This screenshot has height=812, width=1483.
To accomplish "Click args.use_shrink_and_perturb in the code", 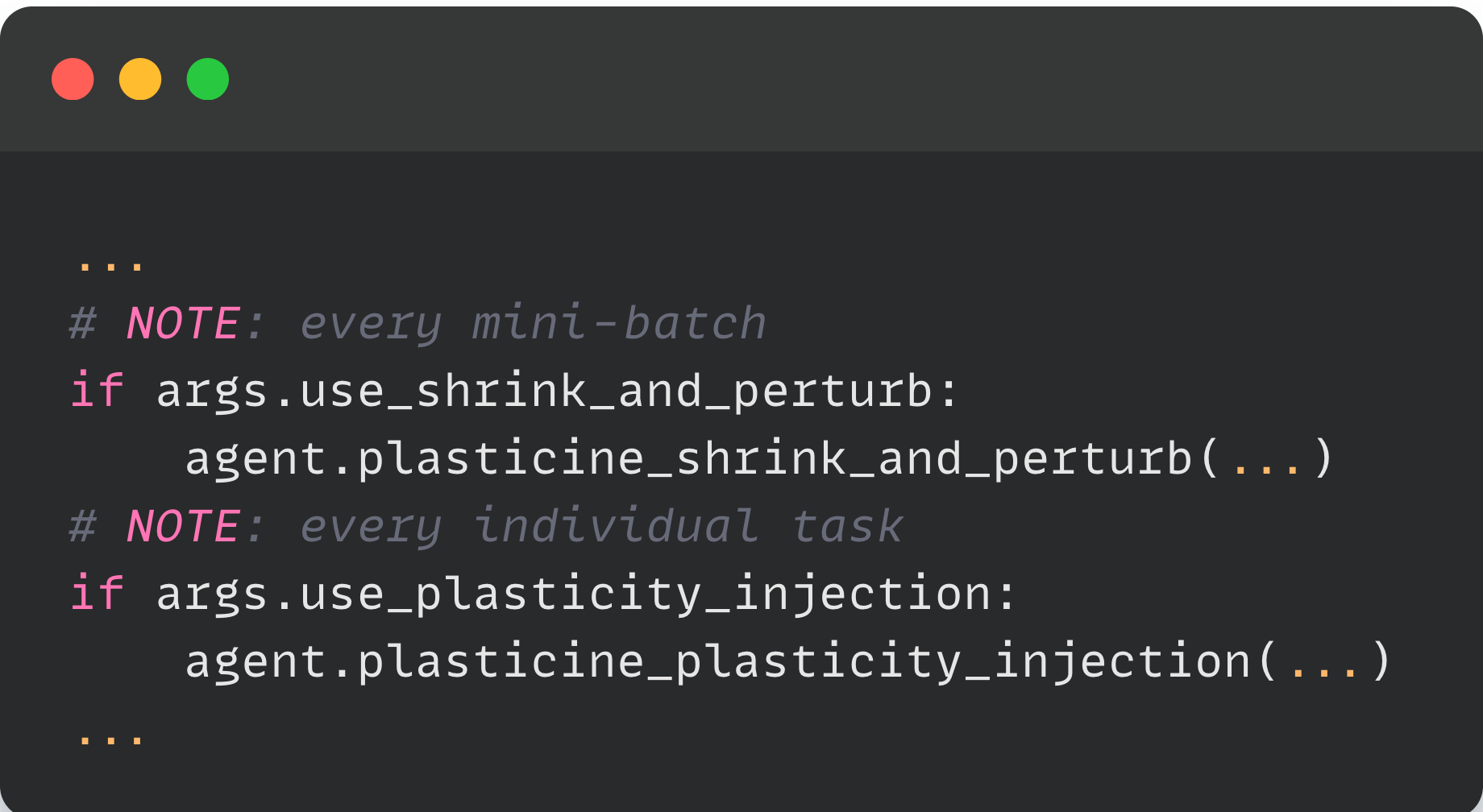I will (544, 391).
